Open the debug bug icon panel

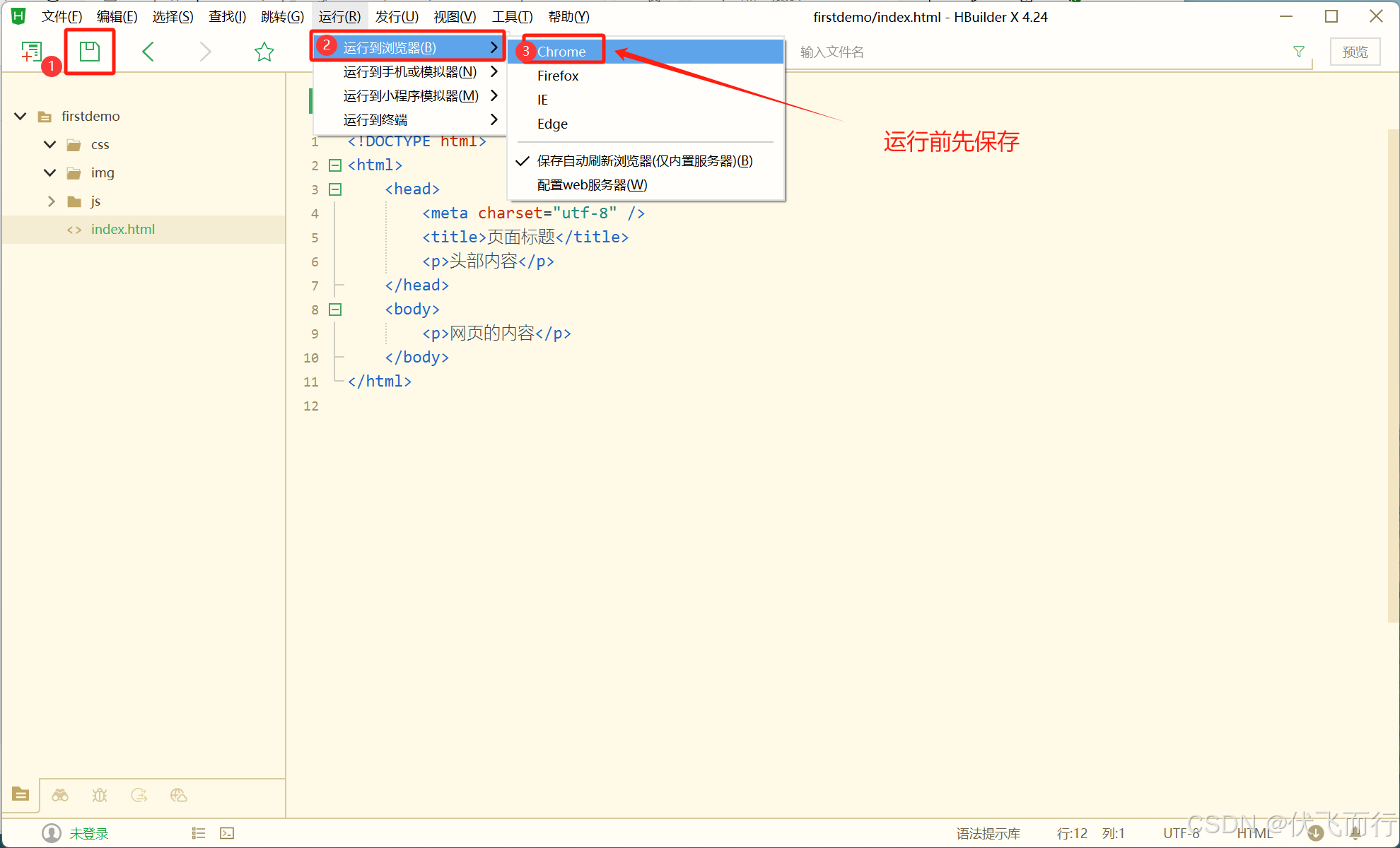point(100,794)
